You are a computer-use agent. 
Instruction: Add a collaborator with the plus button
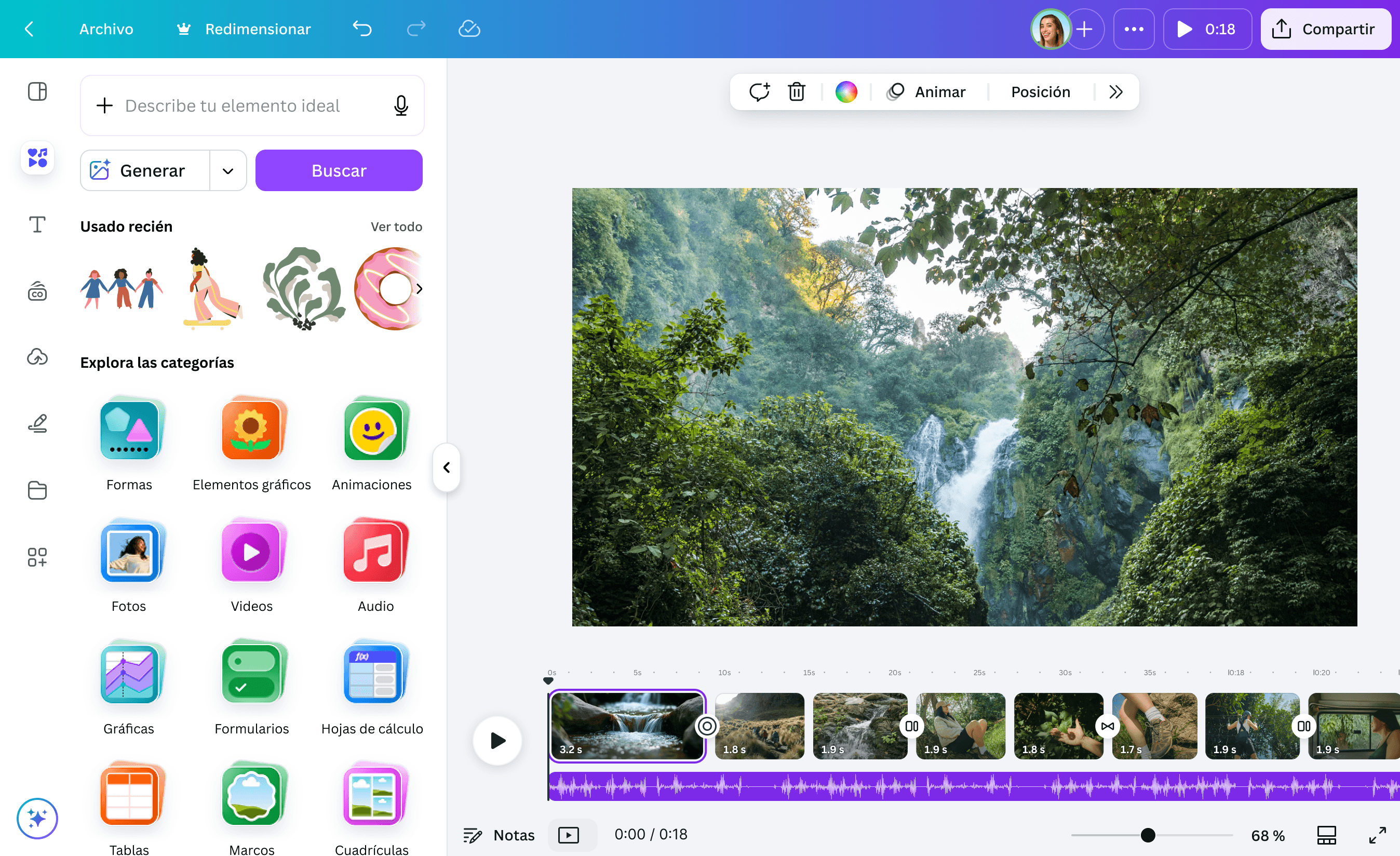(x=1084, y=29)
